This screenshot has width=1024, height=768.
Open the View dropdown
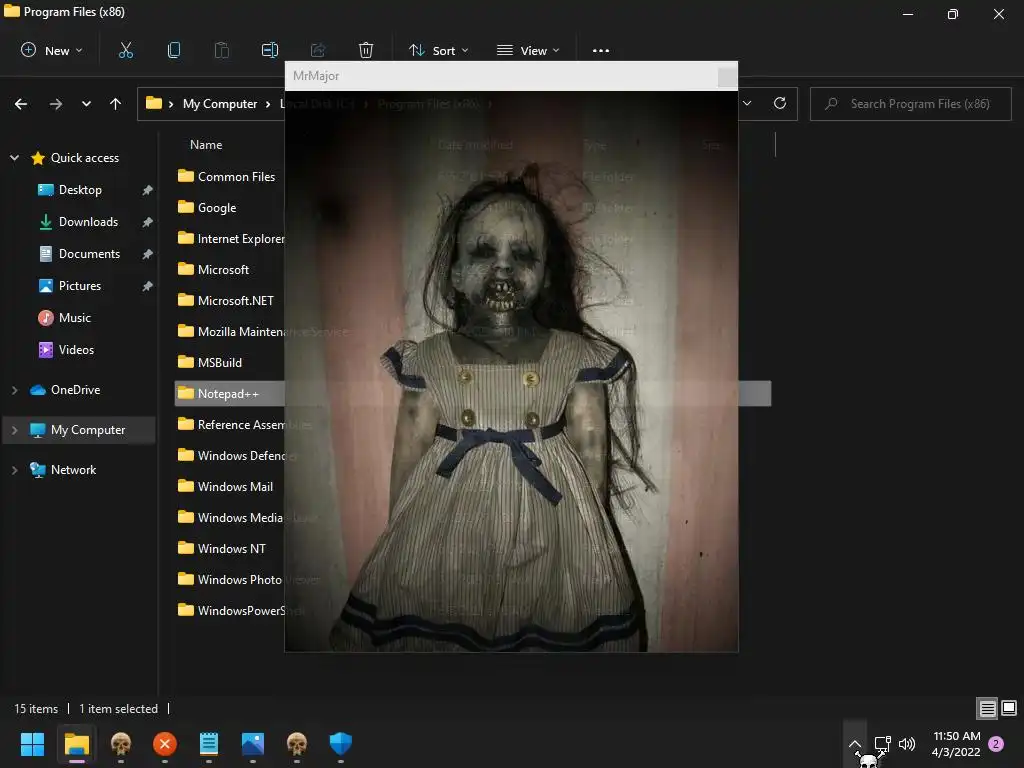528,50
